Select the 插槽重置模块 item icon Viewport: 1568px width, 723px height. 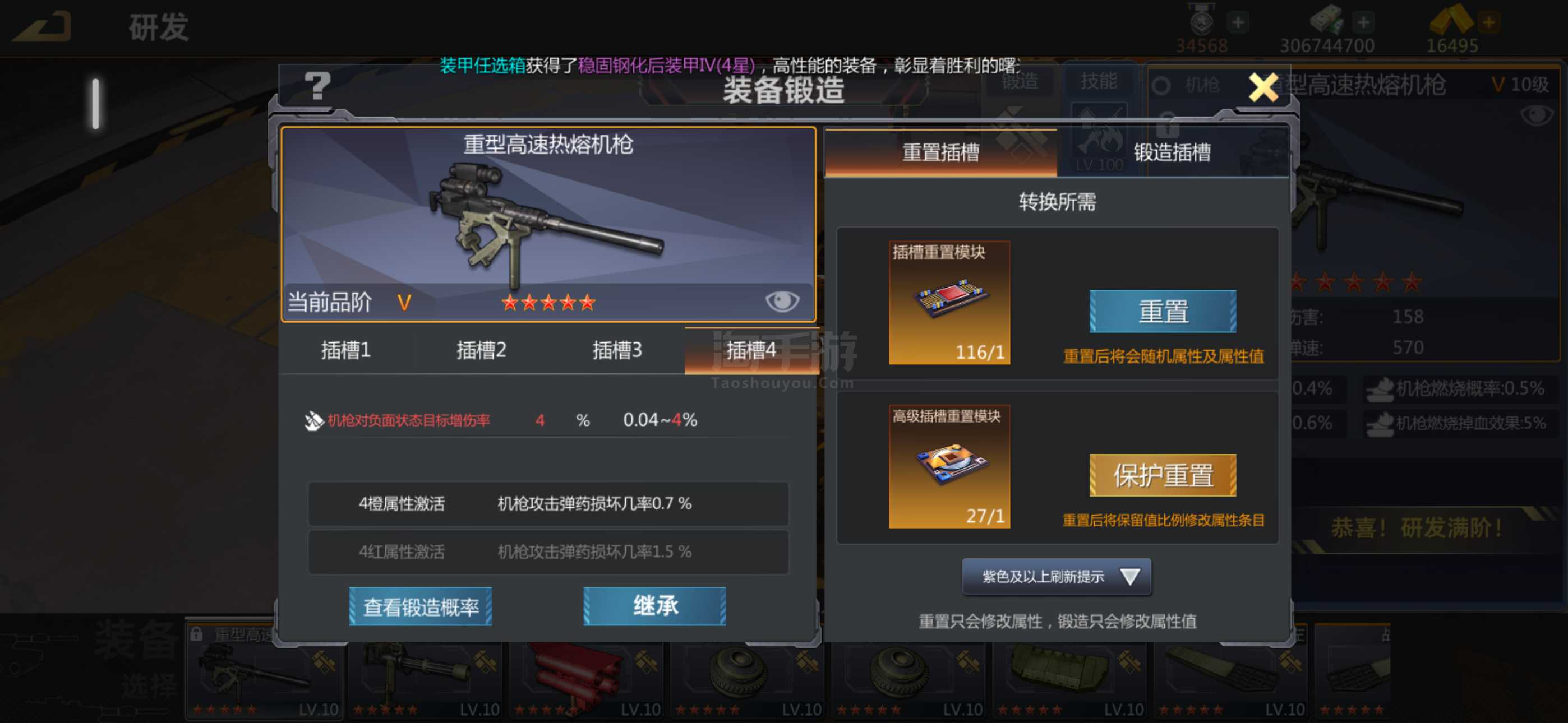coord(949,303)
